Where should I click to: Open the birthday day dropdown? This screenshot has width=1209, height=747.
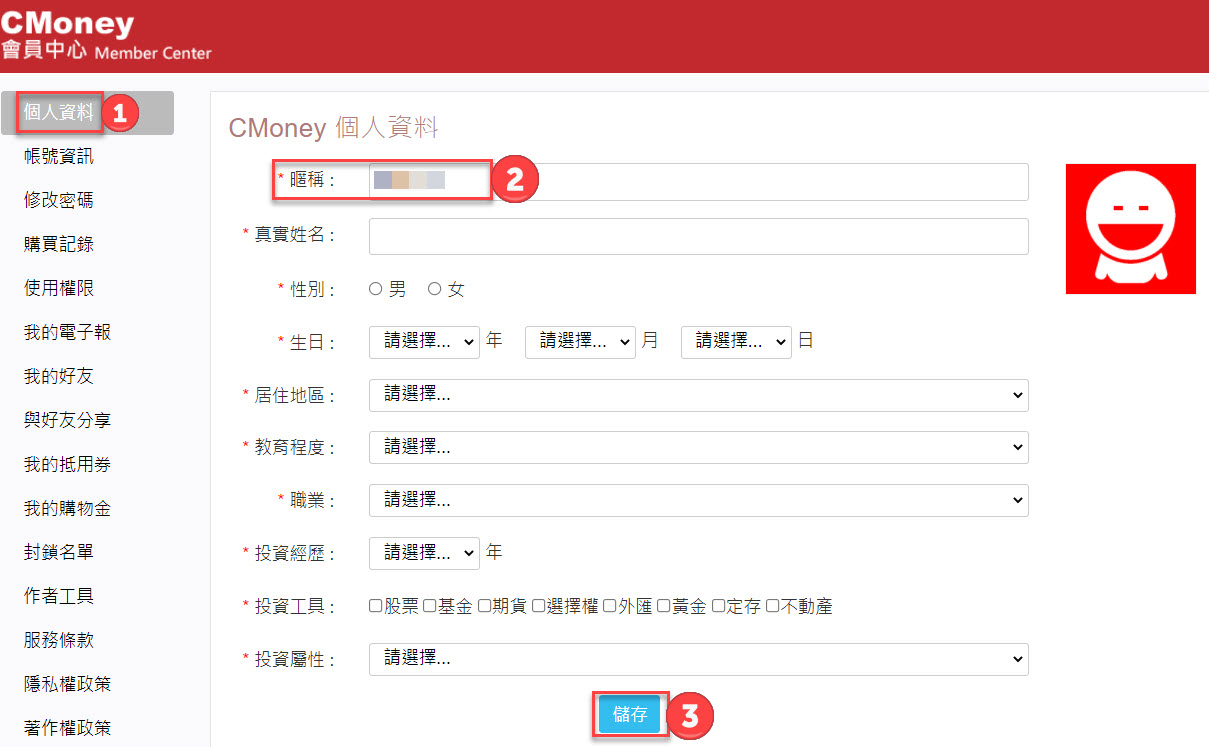click(736, 341)
